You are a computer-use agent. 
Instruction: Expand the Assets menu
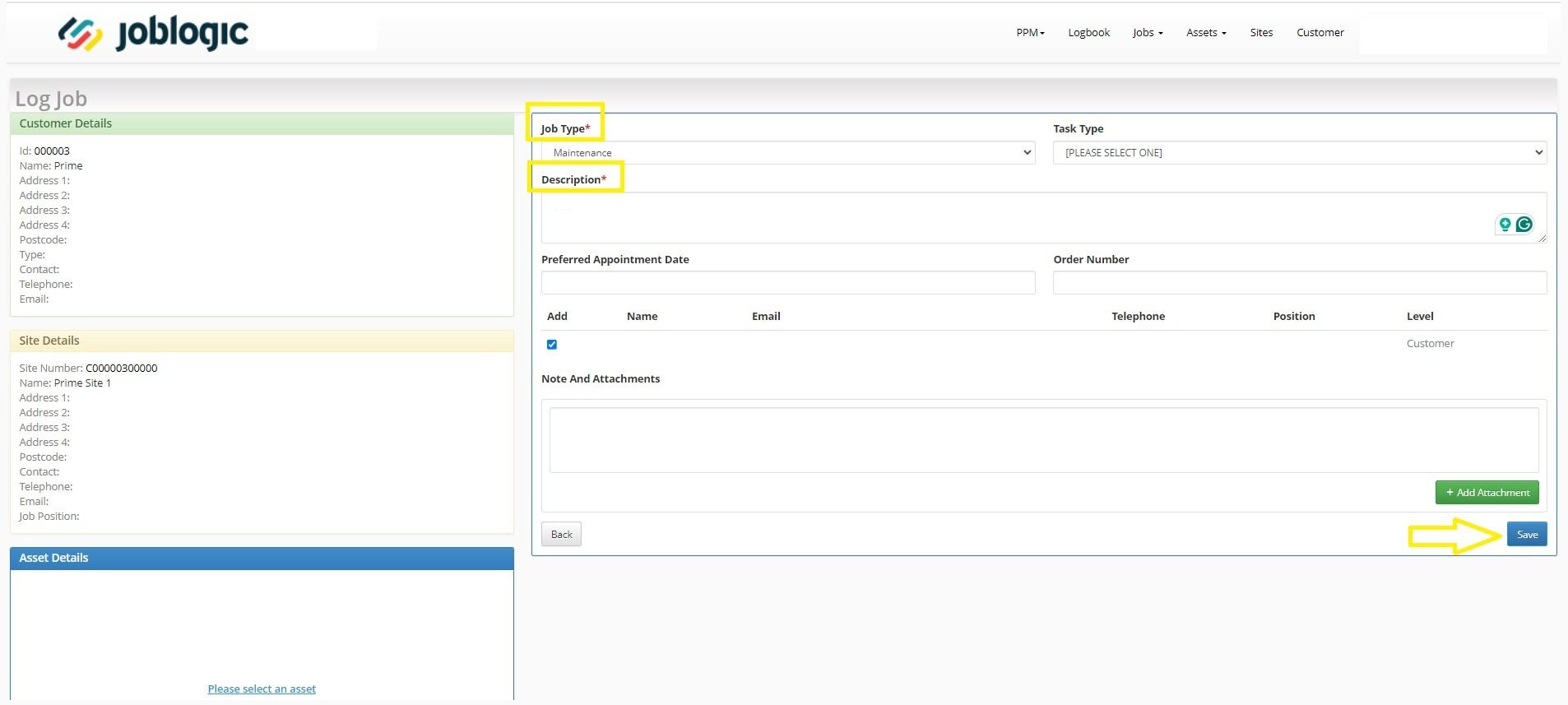(x=1206, y=33)
